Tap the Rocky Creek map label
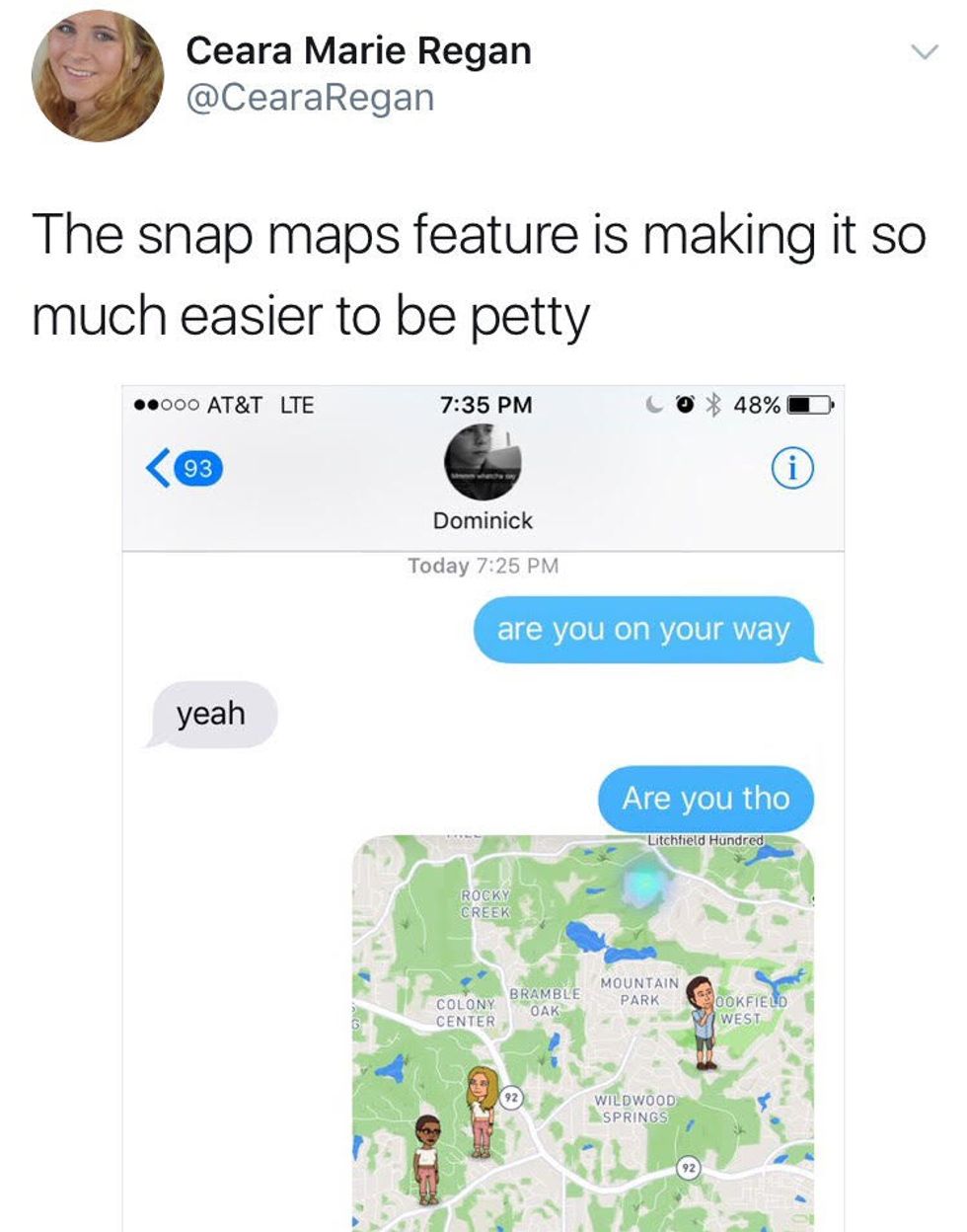 486,903
